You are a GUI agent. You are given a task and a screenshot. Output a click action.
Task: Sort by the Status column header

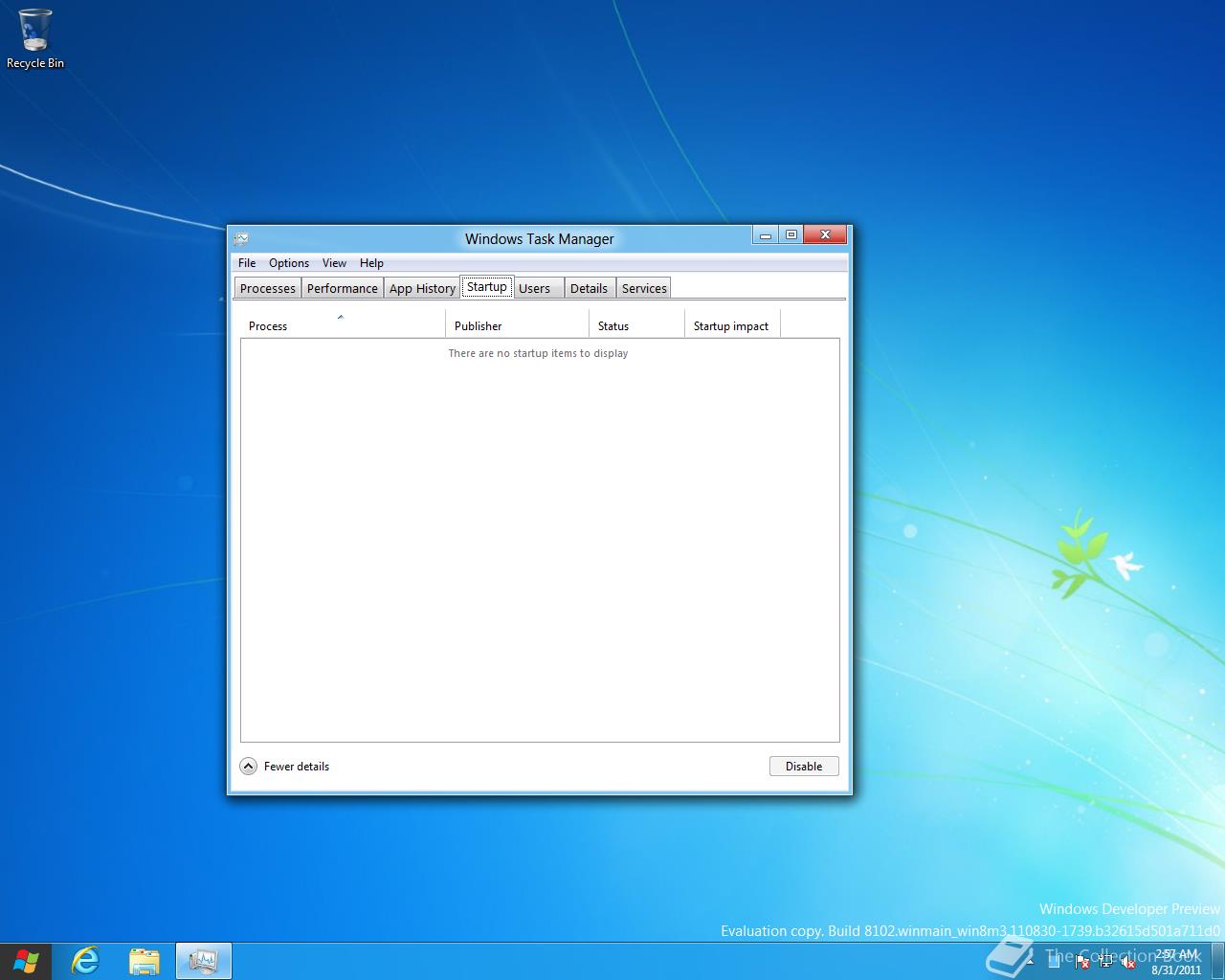(x=637, y=323)
